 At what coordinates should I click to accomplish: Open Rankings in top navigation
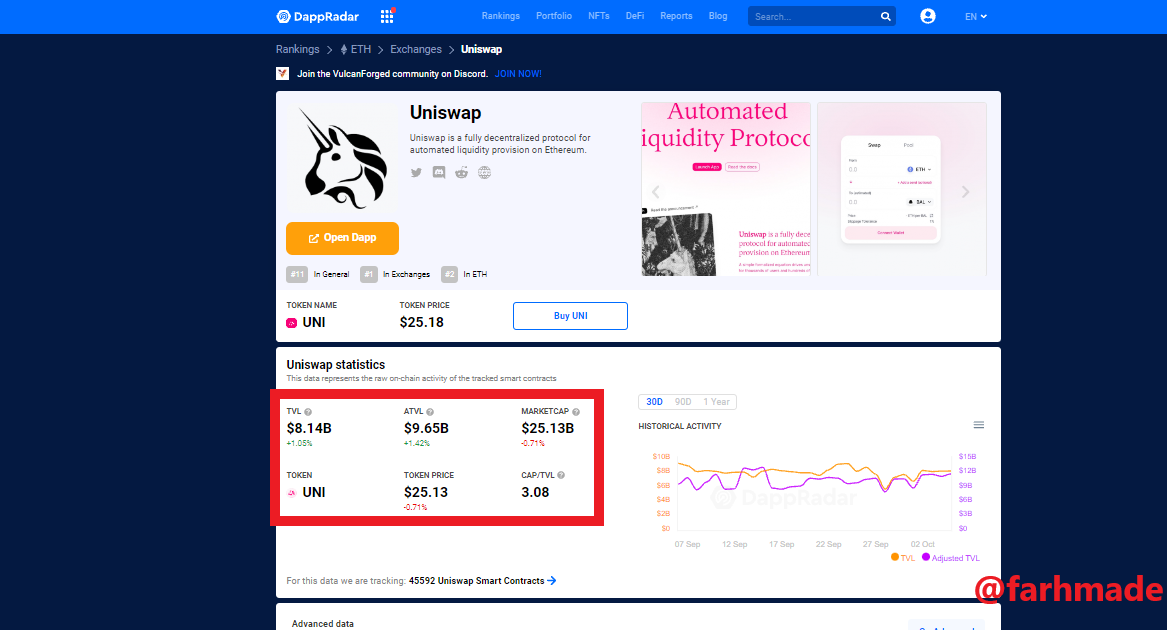pos(501,16)
